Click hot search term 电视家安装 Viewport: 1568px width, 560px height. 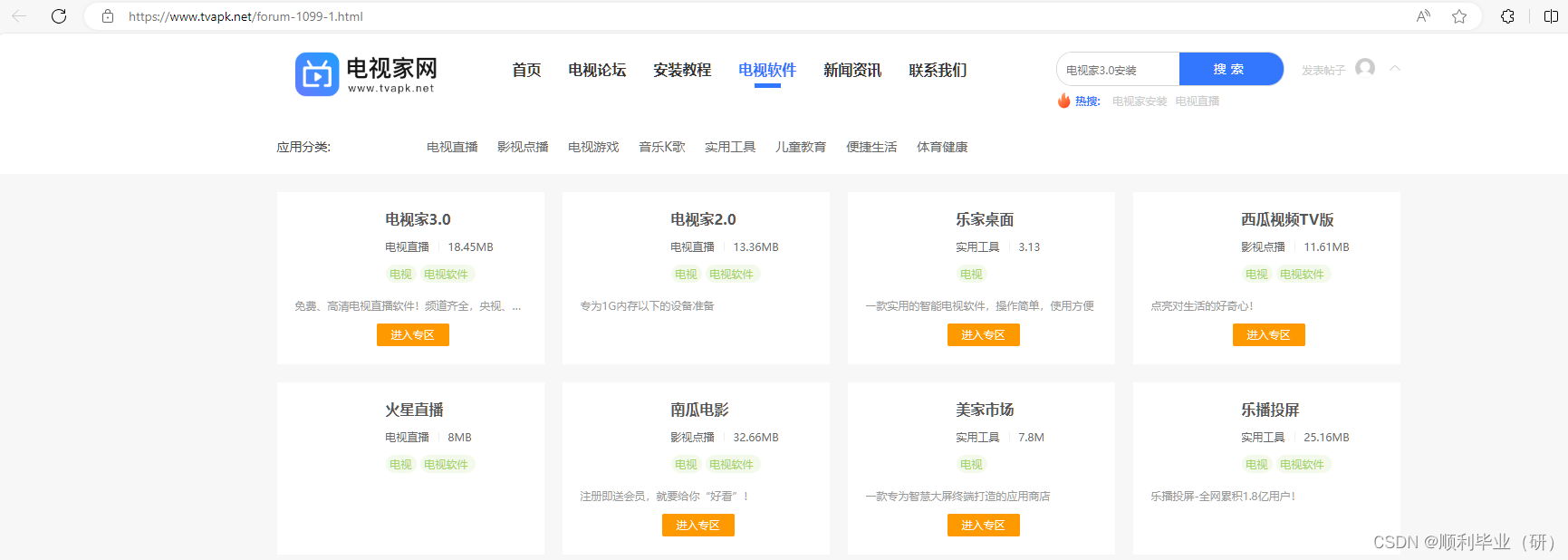(1140, 101)
